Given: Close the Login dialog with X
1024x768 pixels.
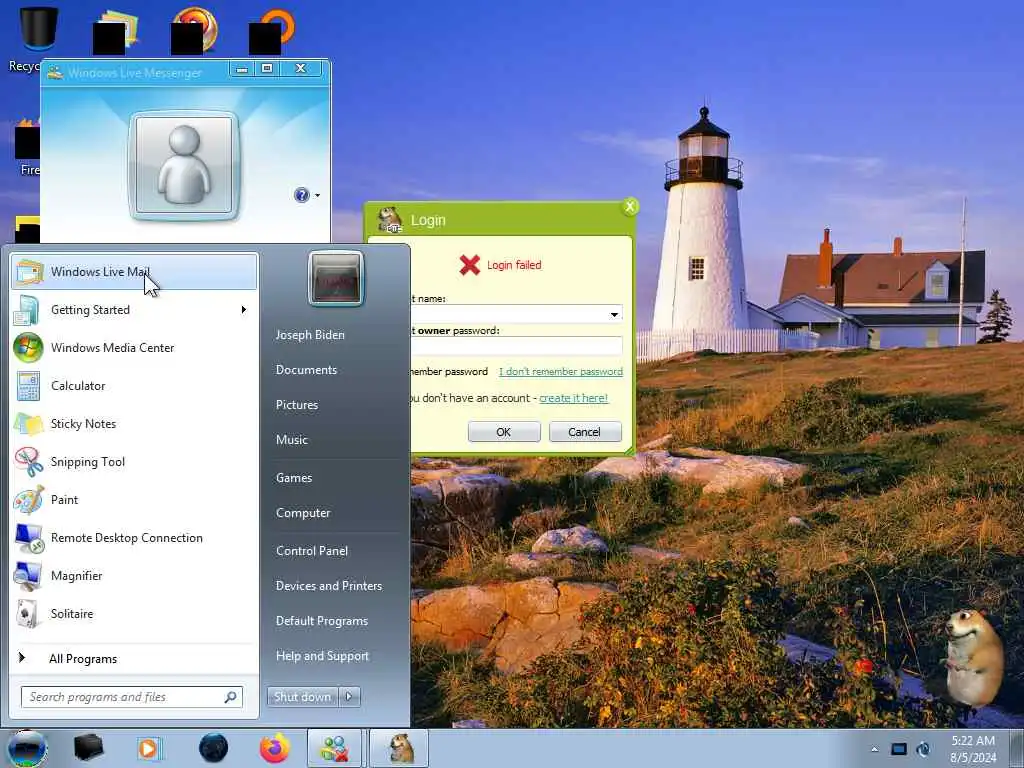Looking at the screenshot, I should (x=630, y=207).
